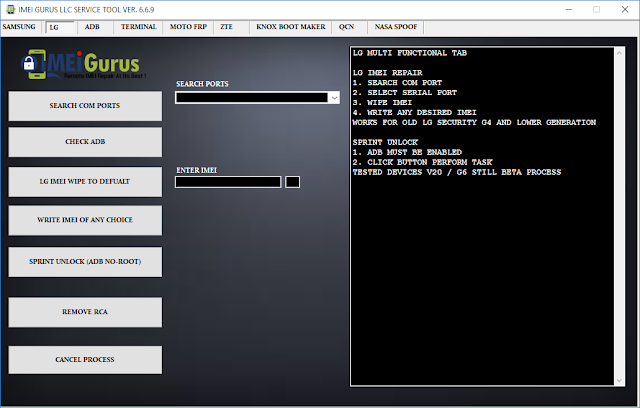Open the ZTE tab

227,27
